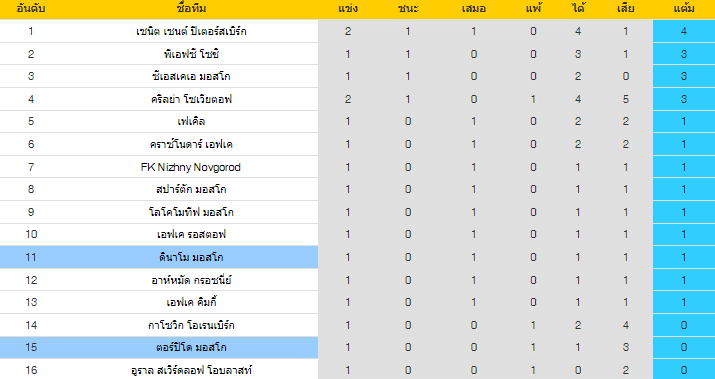
Task: Click the เสีย column header
Action: (626, 9)
